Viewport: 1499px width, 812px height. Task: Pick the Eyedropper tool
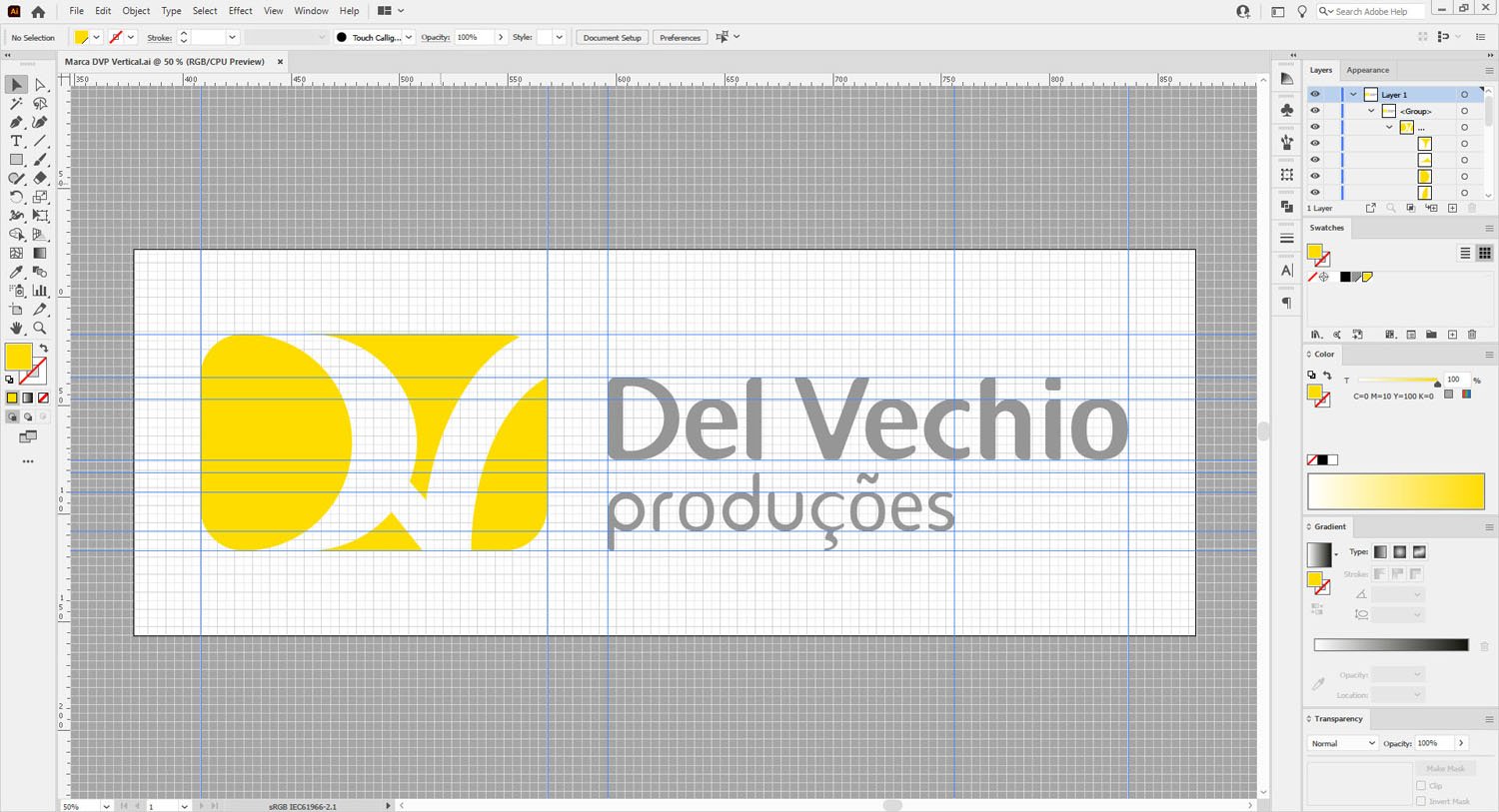click(16, 272)
